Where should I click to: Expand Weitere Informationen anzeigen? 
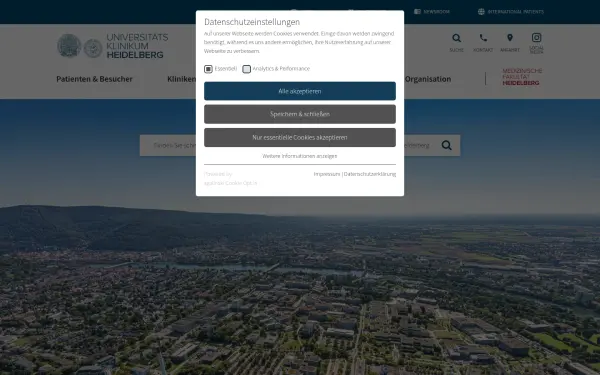300,156
